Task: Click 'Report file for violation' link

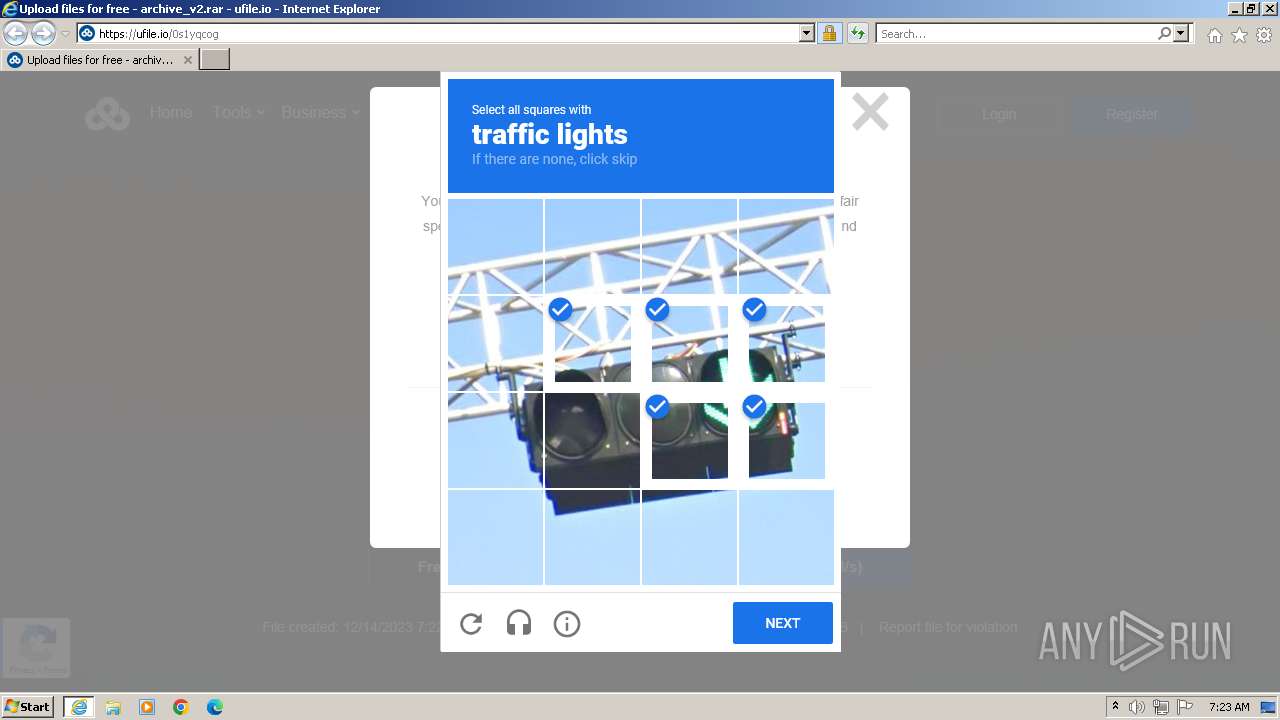Action: (x=948, y=627)
